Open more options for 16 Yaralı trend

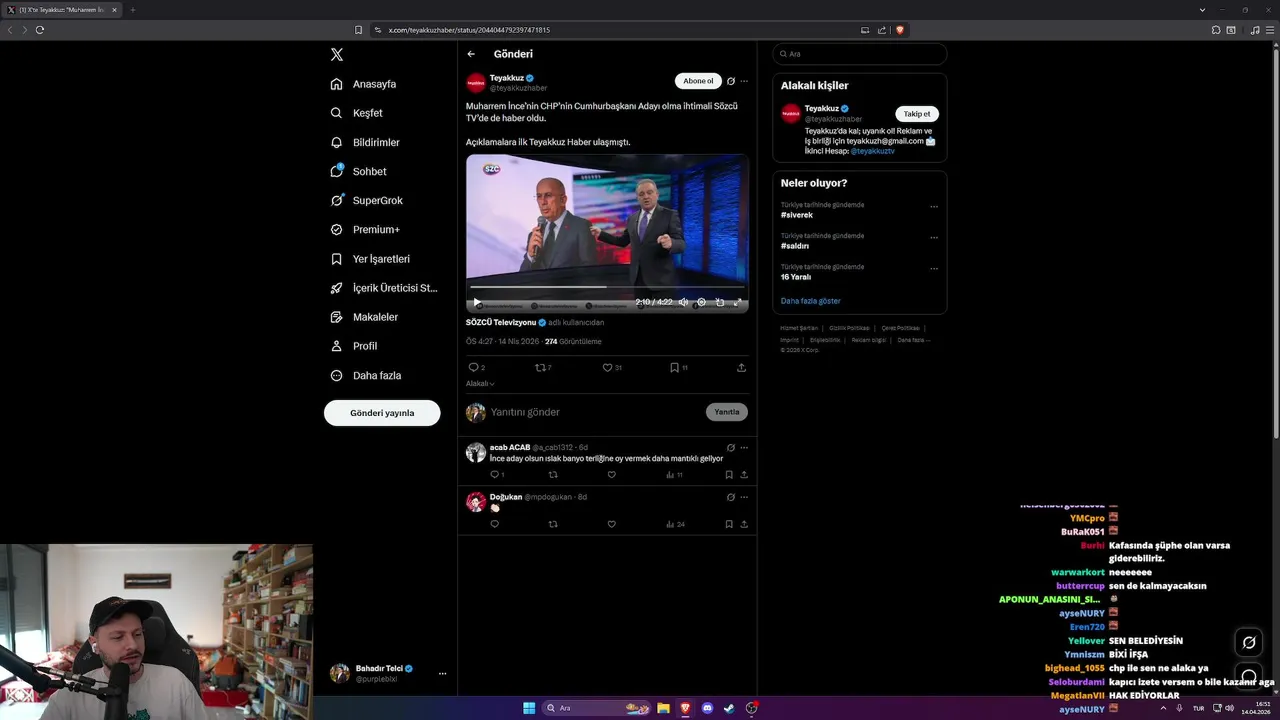tap(934, 269)
